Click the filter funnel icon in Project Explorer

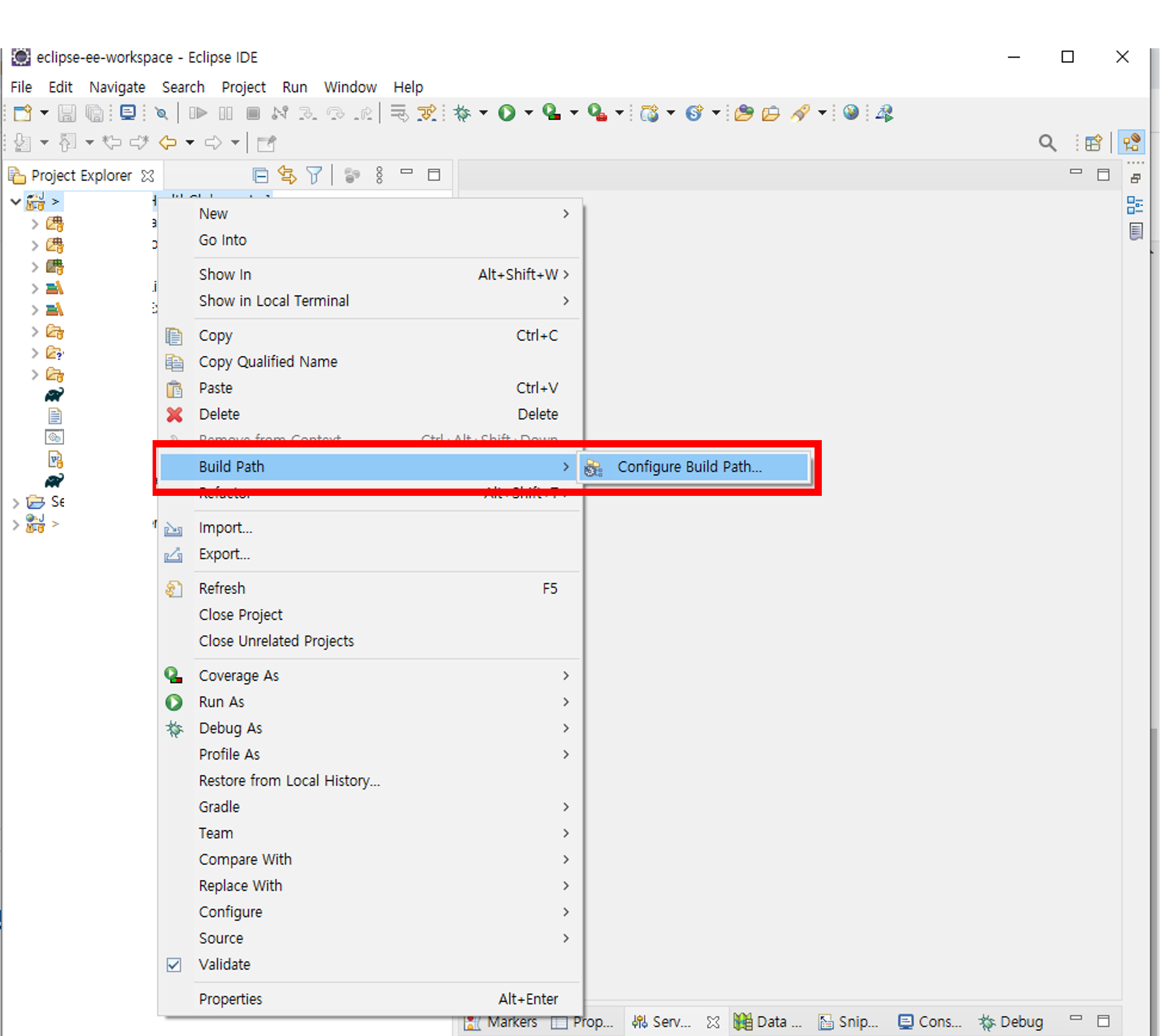(314, 175)
